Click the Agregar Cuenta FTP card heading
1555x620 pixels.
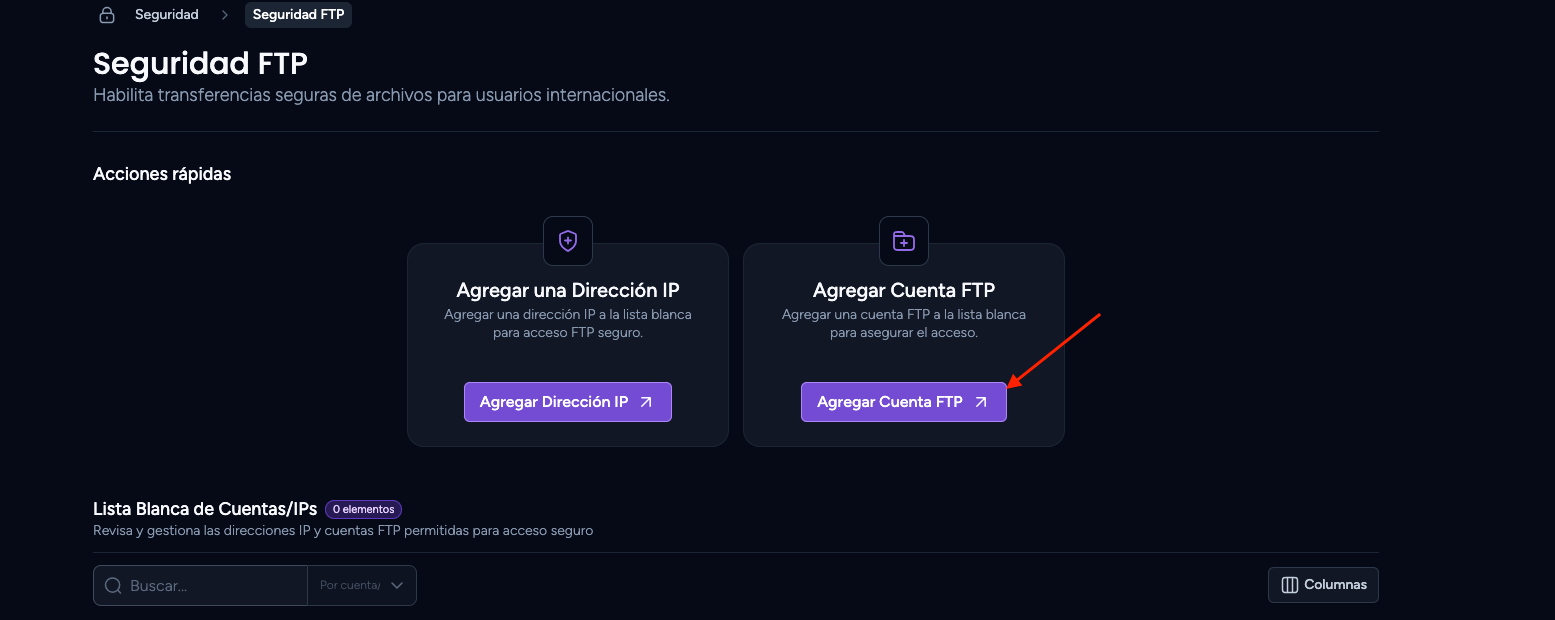(904, 291)
